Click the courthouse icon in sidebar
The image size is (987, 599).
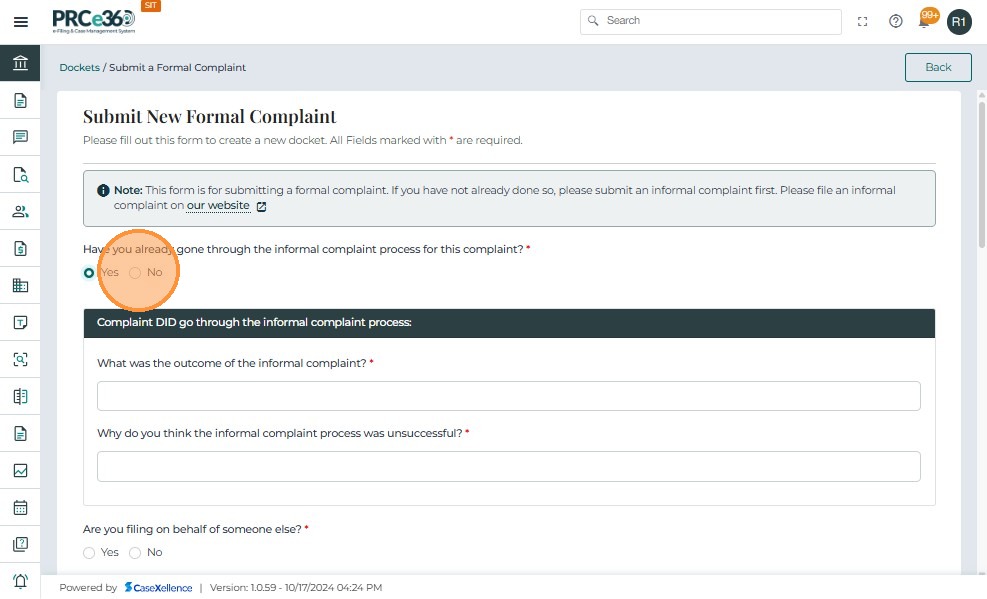20,63
